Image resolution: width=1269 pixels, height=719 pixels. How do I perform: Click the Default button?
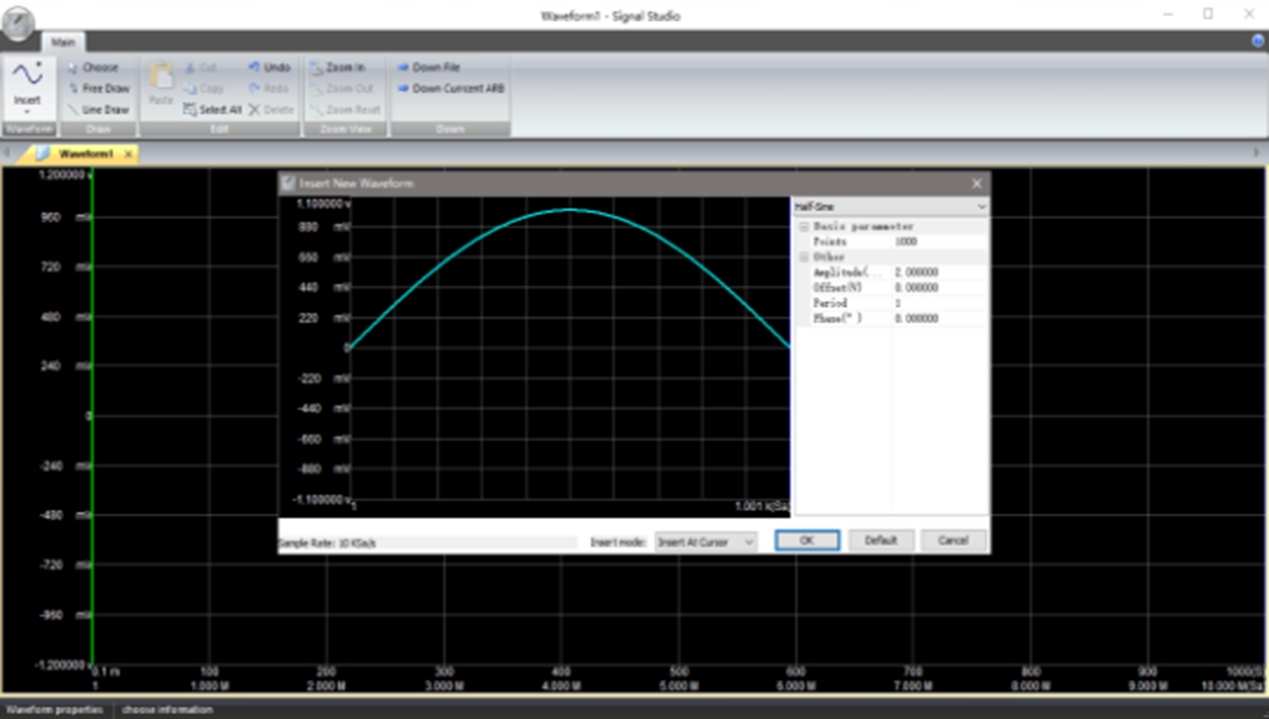pyautogui.click(x=880, y=540)
